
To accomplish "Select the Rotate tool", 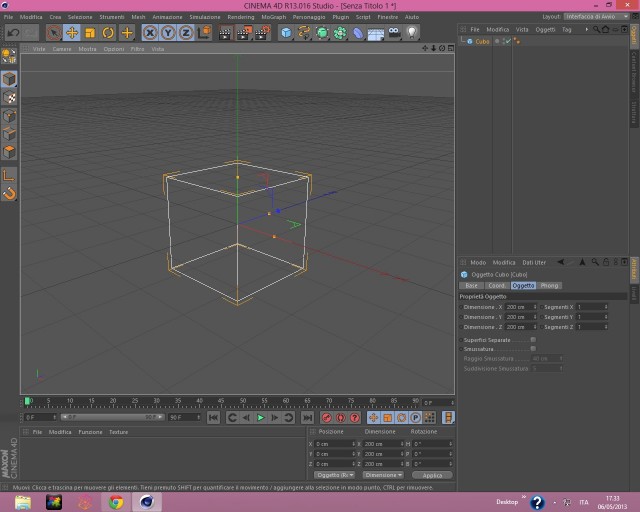I will pos(108,33).
